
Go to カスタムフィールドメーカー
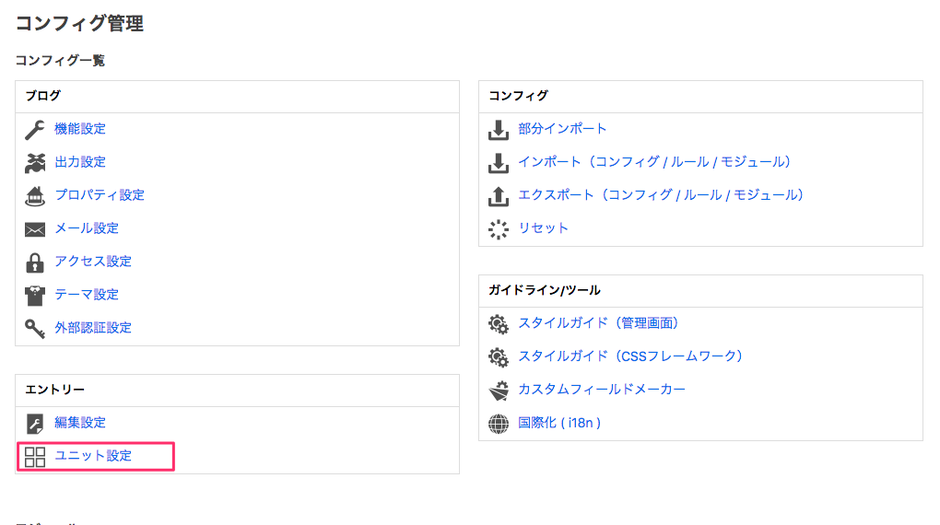602,389
